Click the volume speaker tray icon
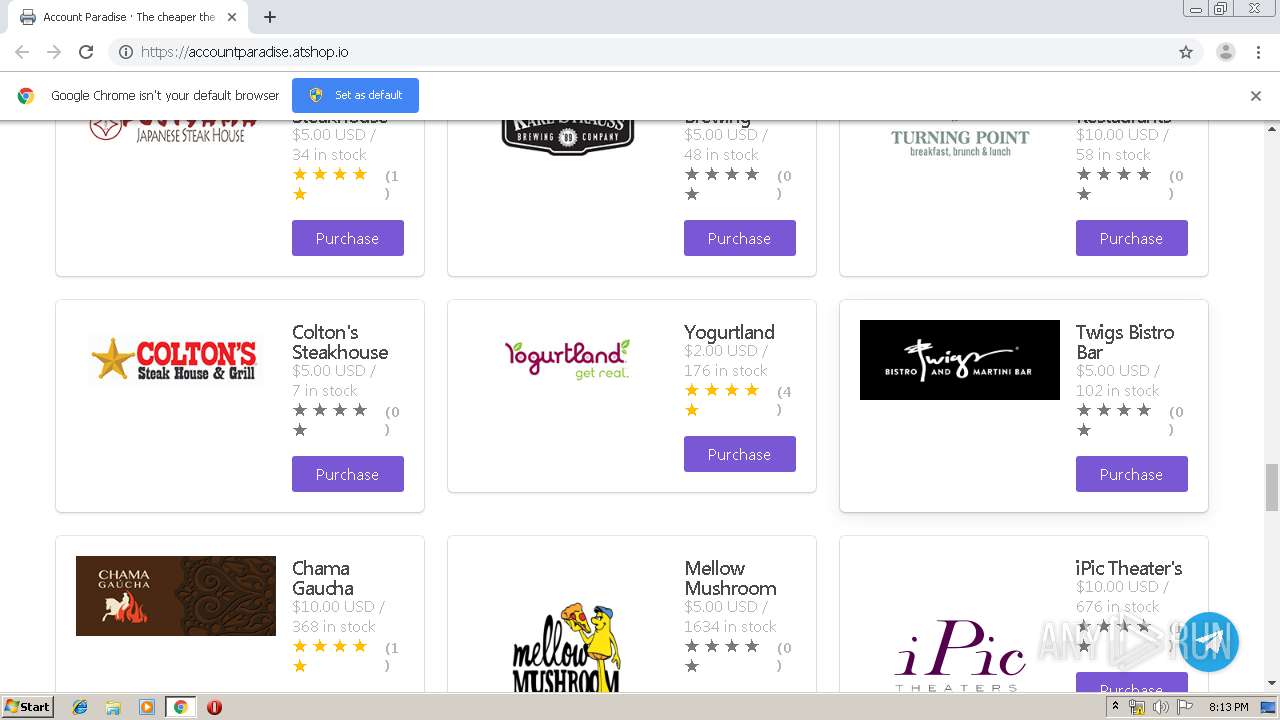This screenshot has height=720, width=1280. [1160, 707]
